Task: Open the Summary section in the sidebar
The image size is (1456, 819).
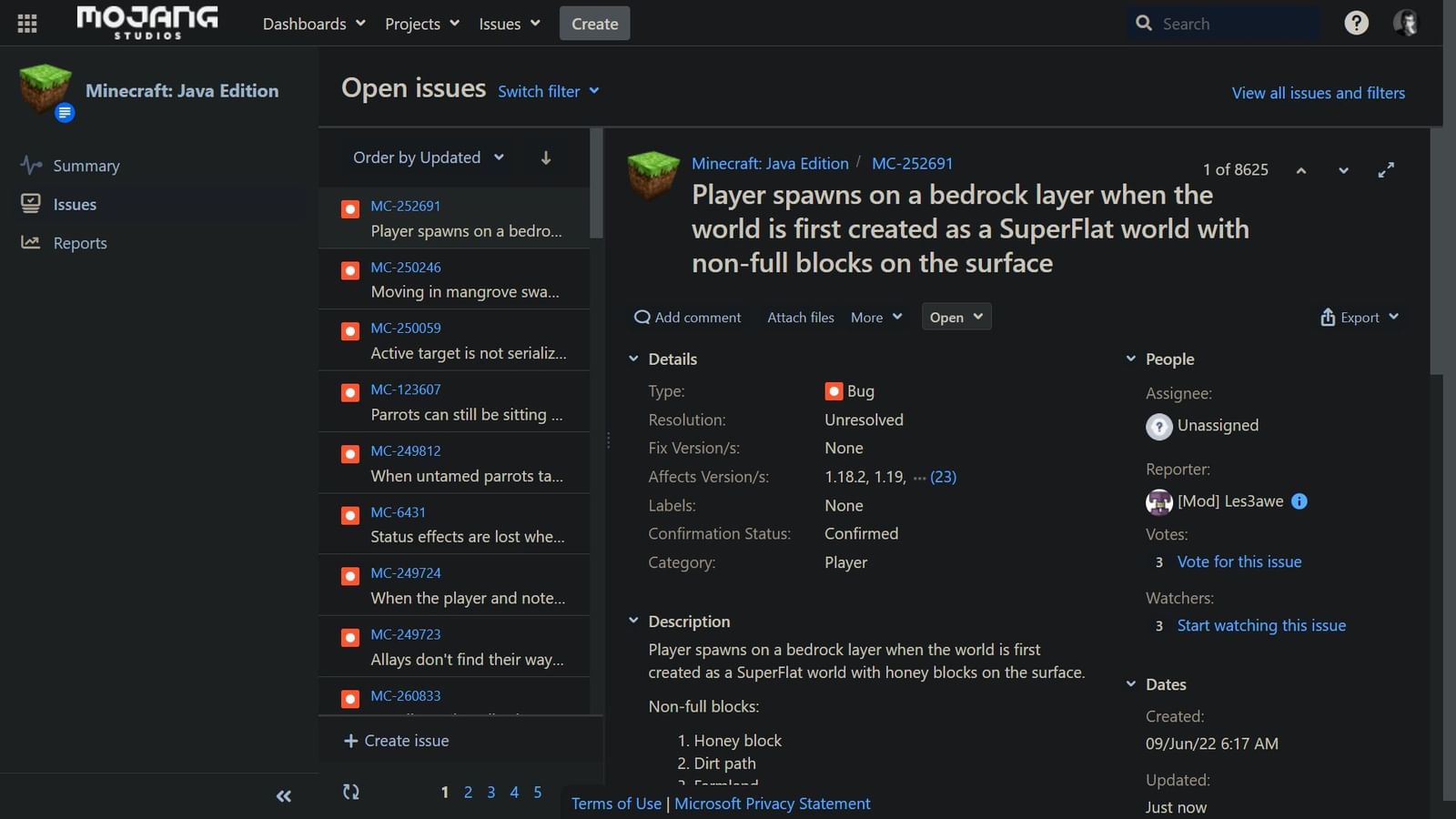Action: (x=86, y=166)
